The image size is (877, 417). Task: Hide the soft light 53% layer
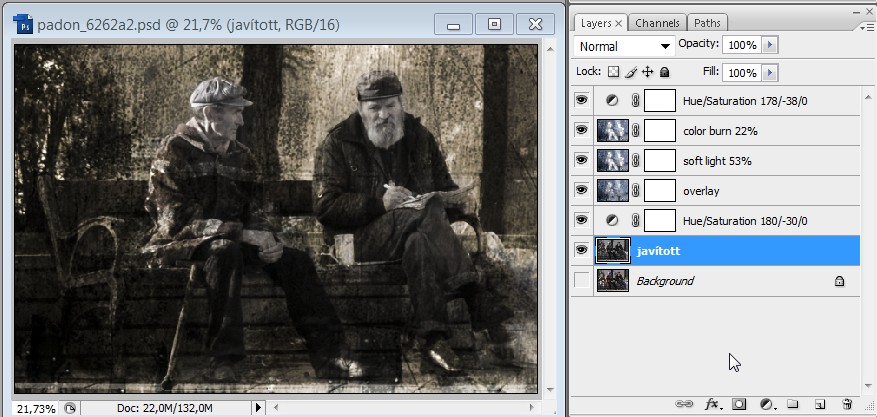(582, 160)
